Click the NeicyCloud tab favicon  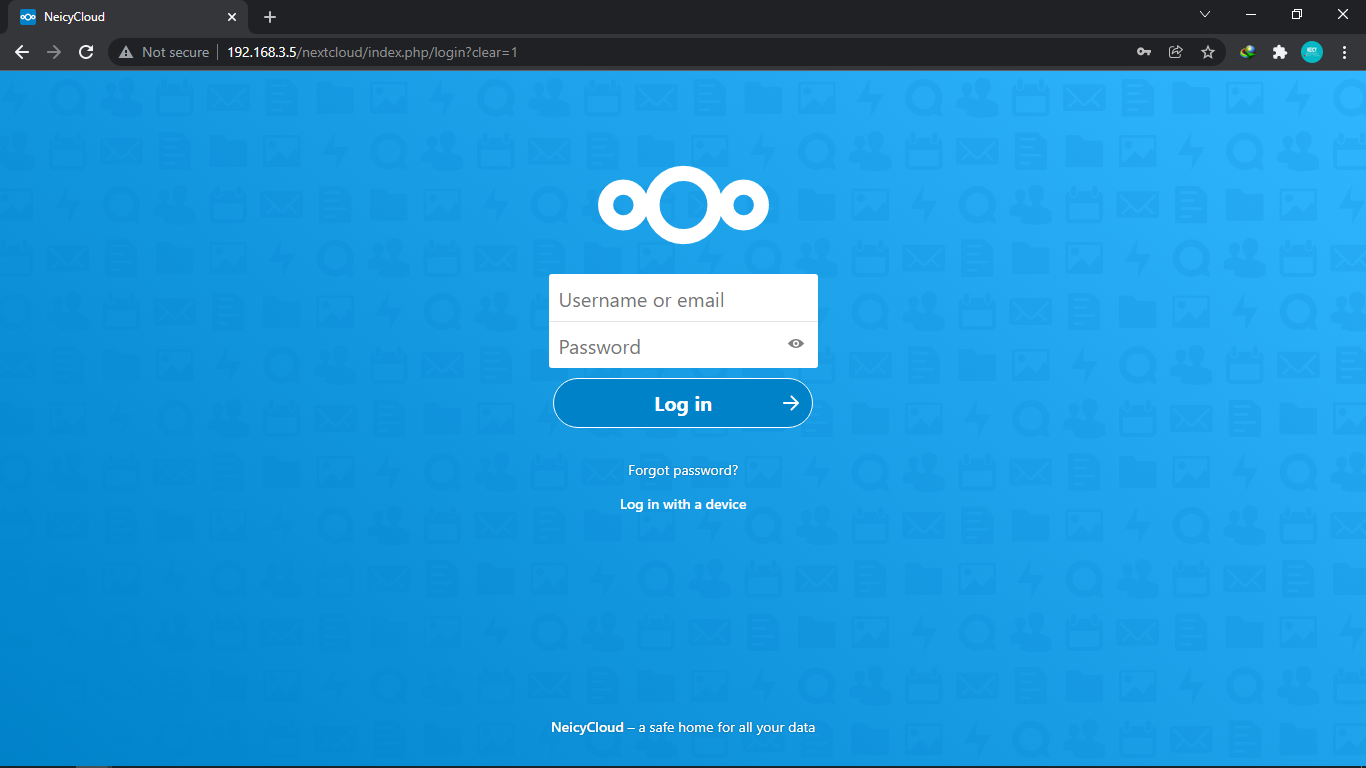point(28,17)
